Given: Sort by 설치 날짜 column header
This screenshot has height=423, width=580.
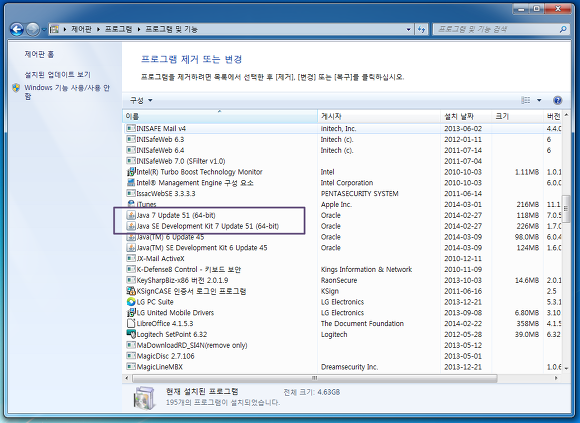Looking at the screenshot, I should 466,116.
